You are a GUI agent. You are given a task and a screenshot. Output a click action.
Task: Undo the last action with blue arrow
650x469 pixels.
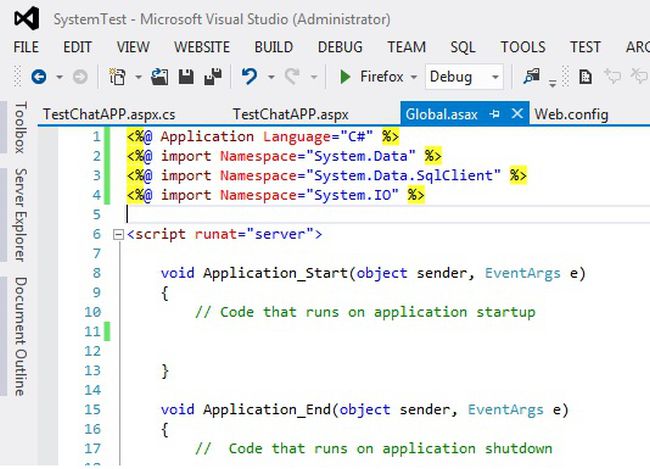[x=249, y=77]
